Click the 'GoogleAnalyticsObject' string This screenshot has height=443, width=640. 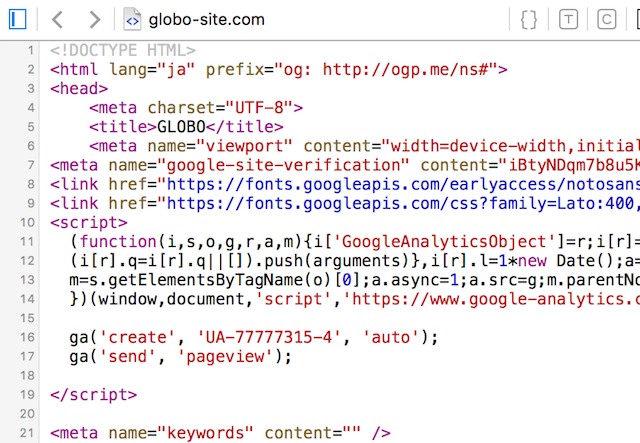(444, 242)
